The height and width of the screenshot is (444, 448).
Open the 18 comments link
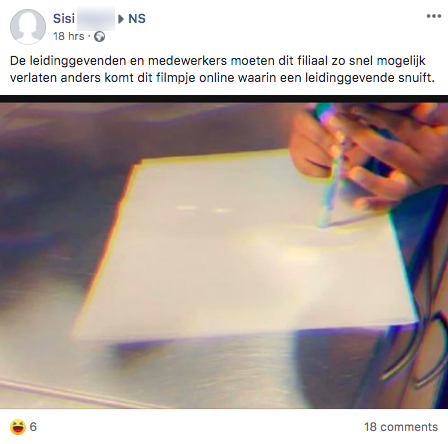[401, 427]
